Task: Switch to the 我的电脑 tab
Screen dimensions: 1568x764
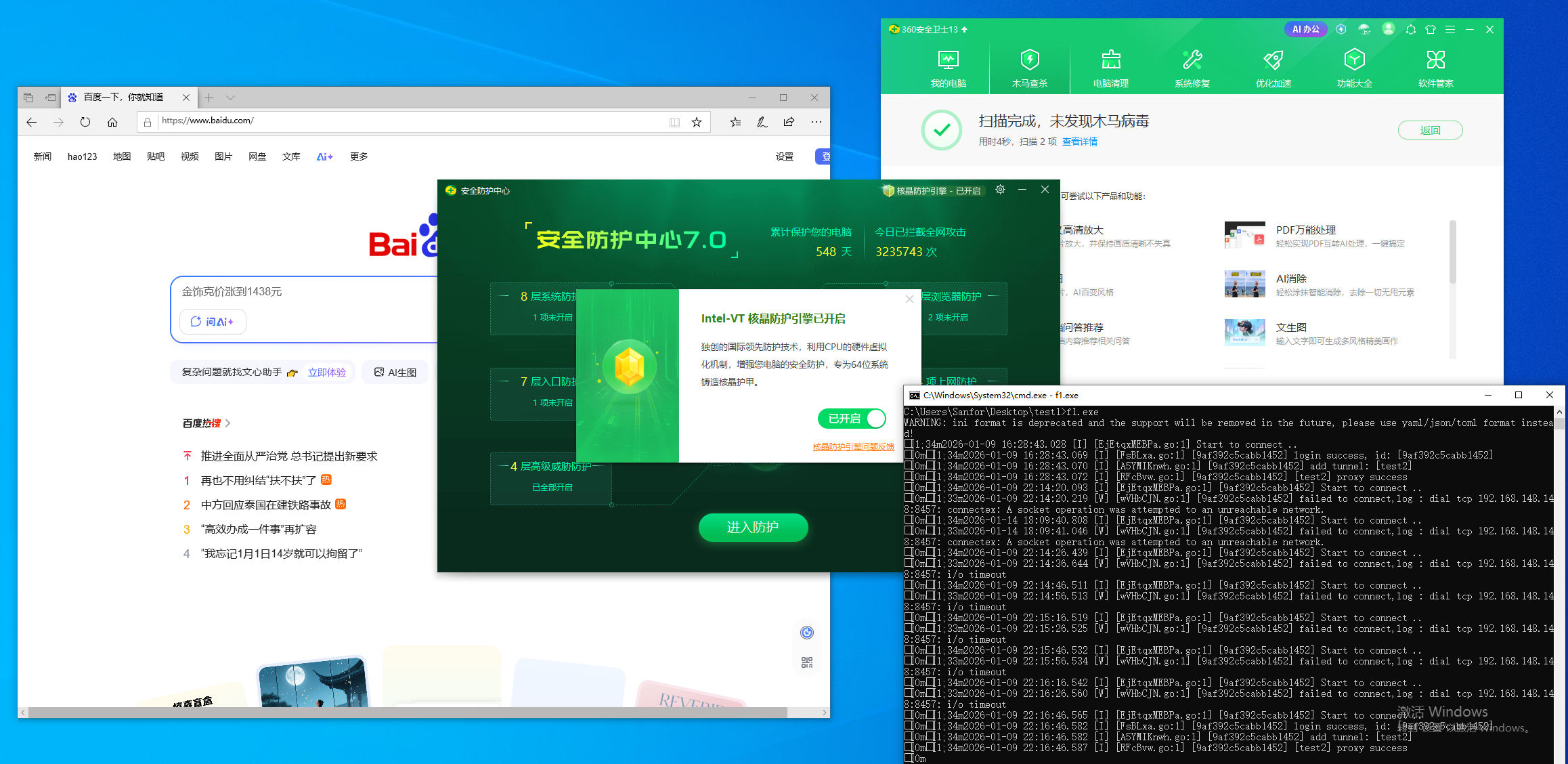Action: coord(948,68)
